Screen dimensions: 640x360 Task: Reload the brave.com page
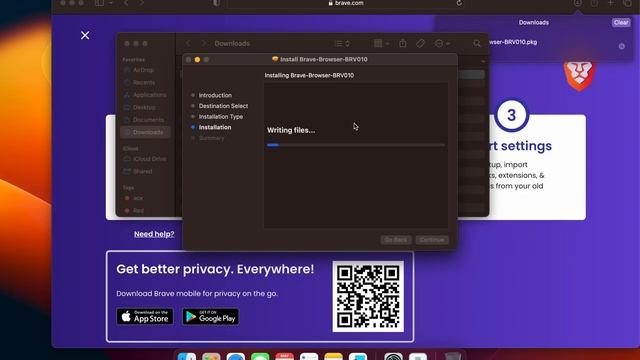459,3
